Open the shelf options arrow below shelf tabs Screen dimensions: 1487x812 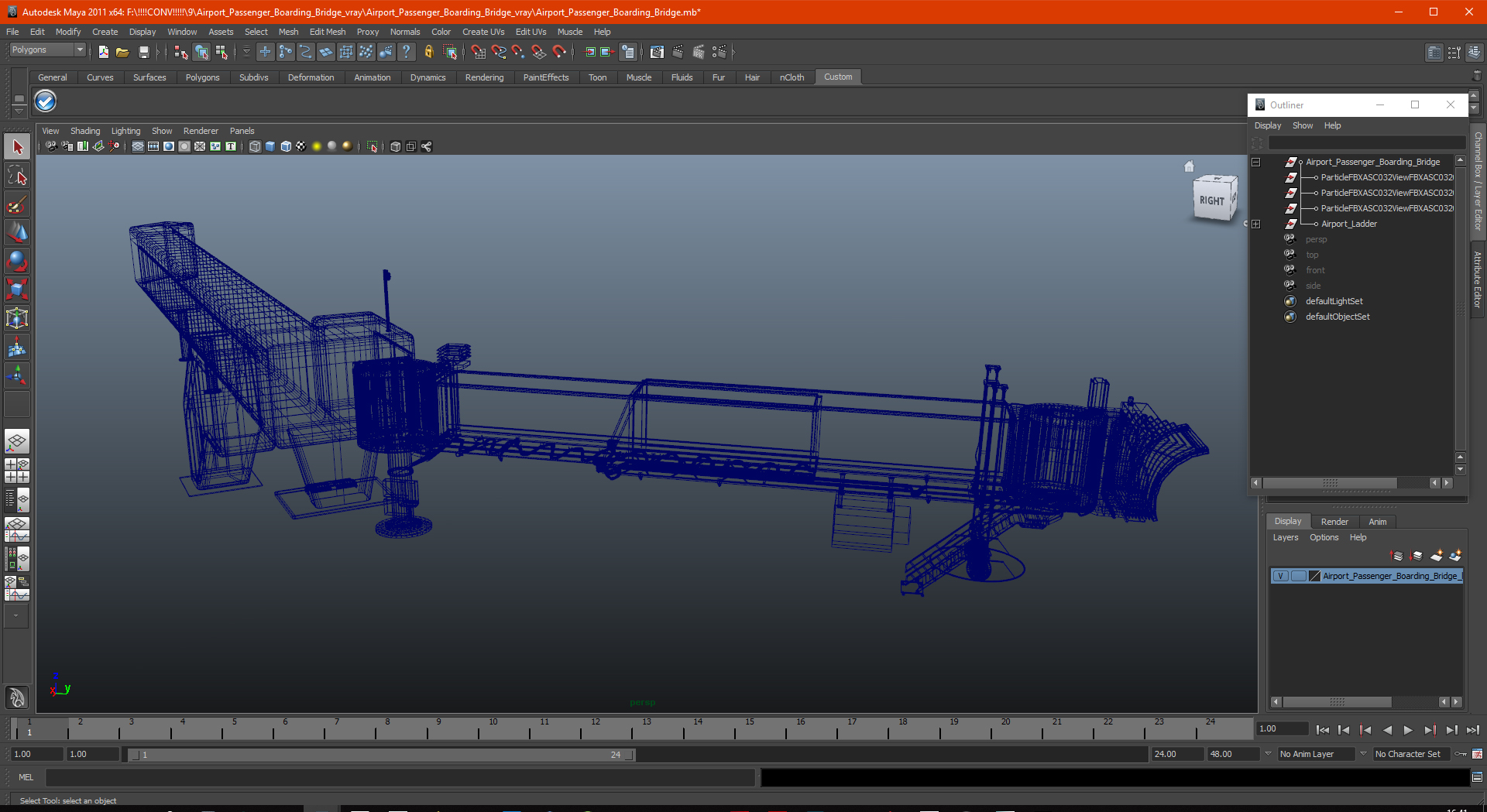coord(19,111)
